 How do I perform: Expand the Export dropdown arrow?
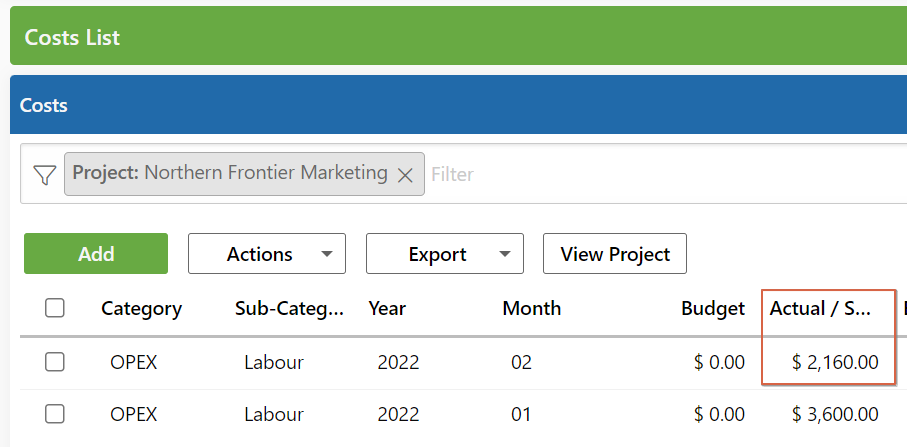point(505,254)
